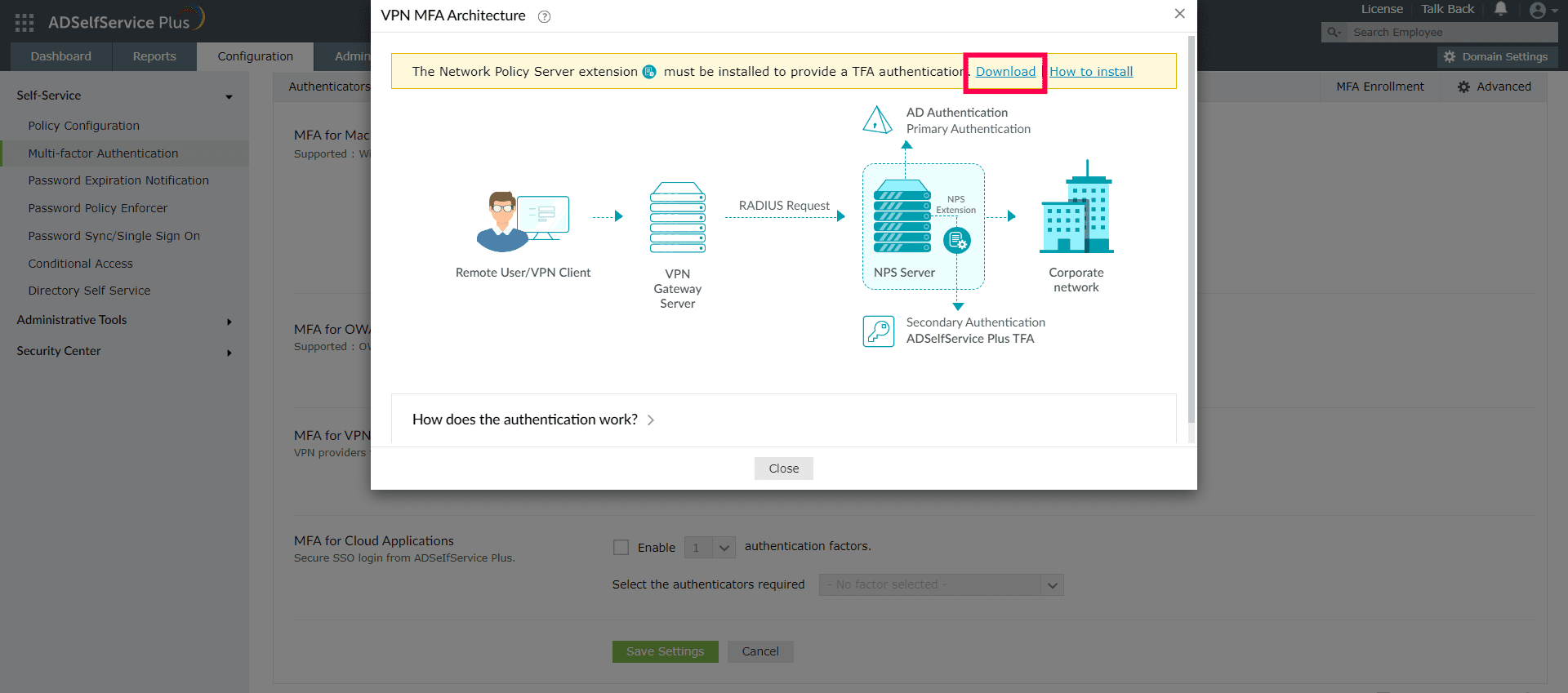Open the Admin tab
Viewport: 1568px width, 693px height.
click(x=352, y=56)
